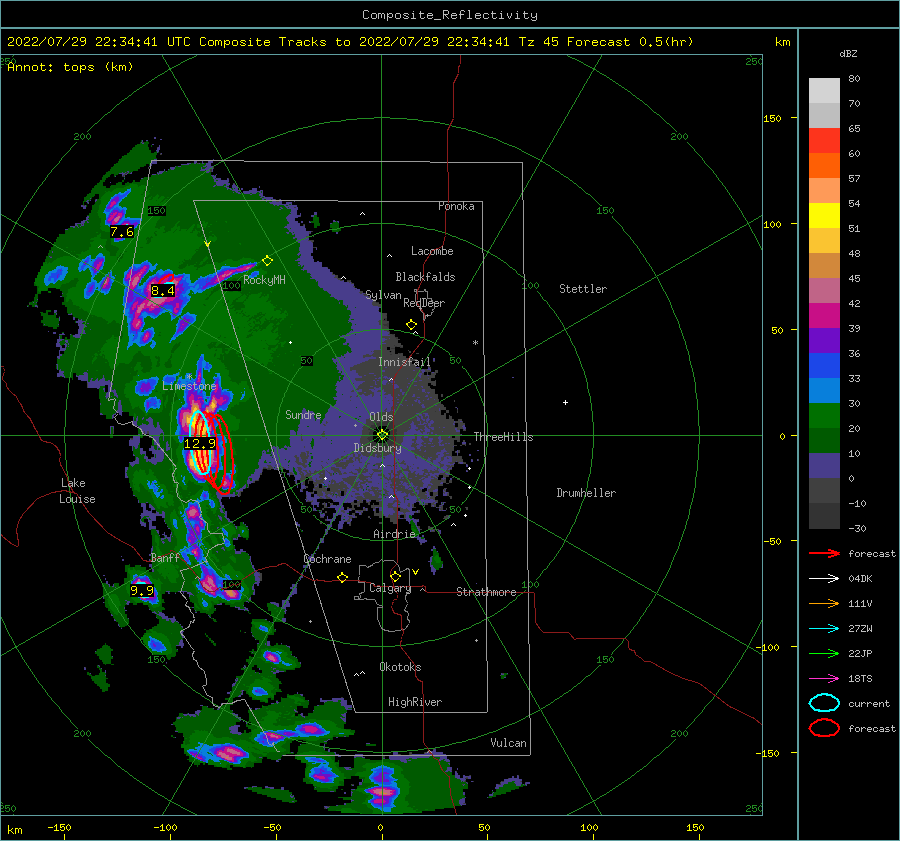Click the 12.9 storm top label
The height and width of the screenshot is (841, 900).
coord(200,444)
